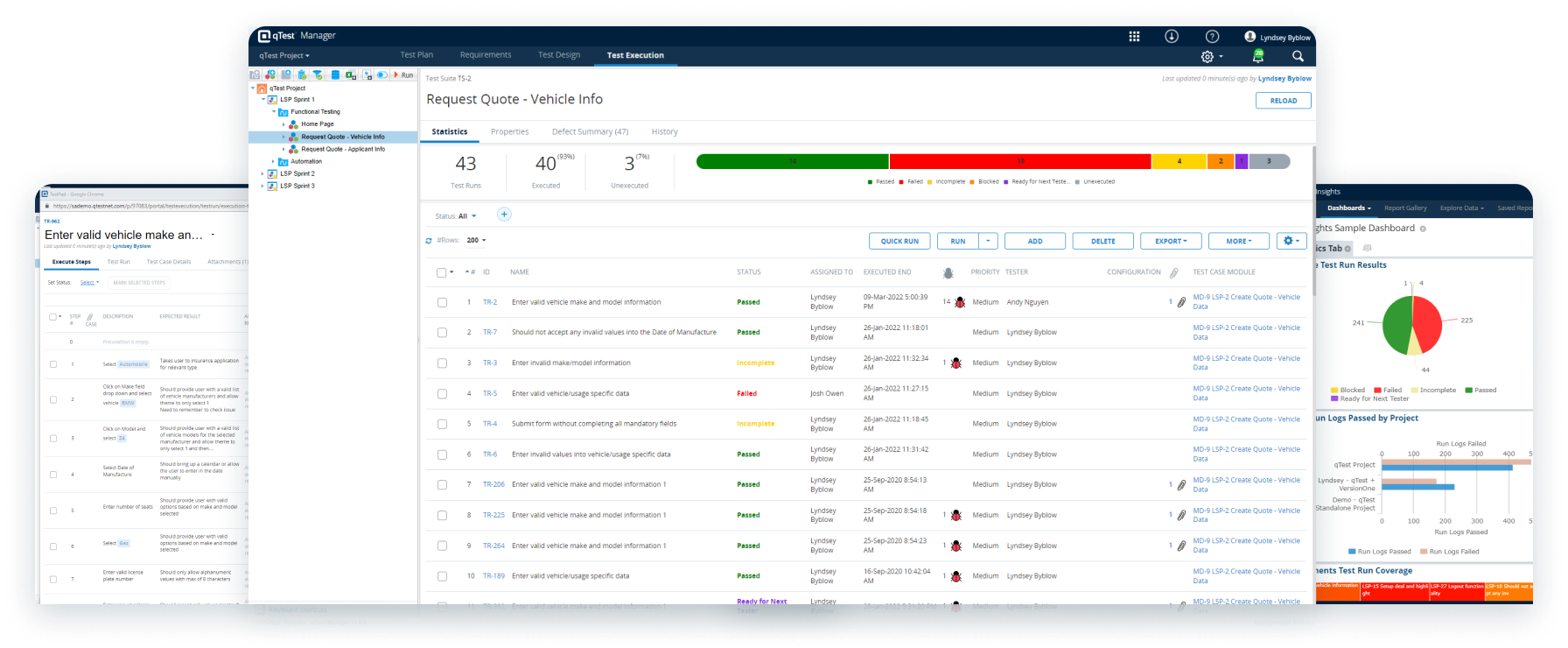Open the EXPORT dropdown button
The image size is (1568, 648).
click(x=1171, y=241)
